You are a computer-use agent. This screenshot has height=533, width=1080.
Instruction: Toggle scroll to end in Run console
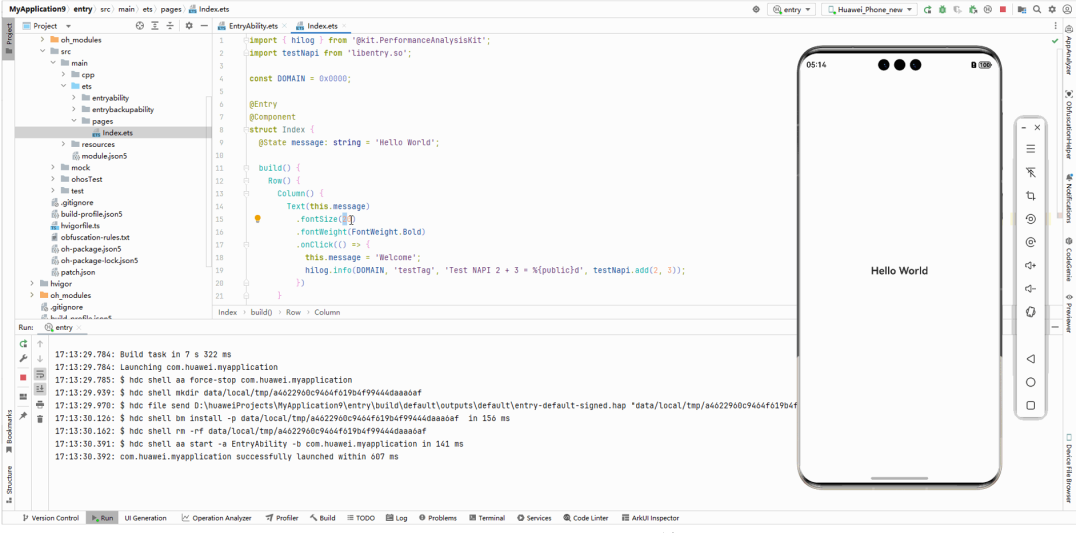[40, 389]
